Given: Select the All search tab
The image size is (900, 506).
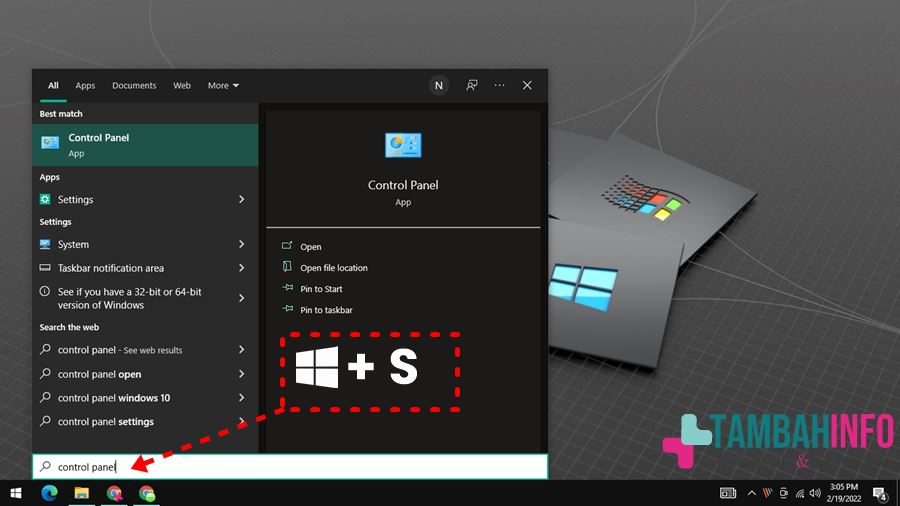Looking at the screenshot, I should [53, 85].
